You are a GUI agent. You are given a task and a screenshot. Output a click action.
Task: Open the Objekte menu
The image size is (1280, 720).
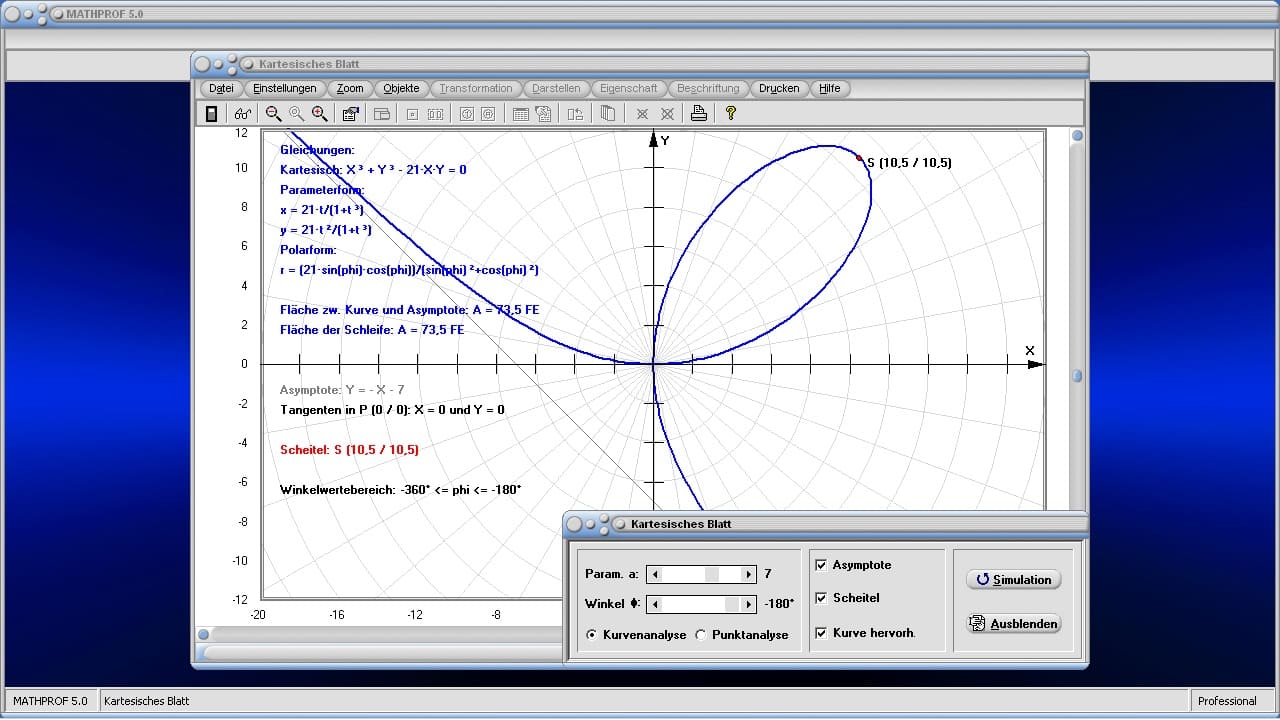401,88
